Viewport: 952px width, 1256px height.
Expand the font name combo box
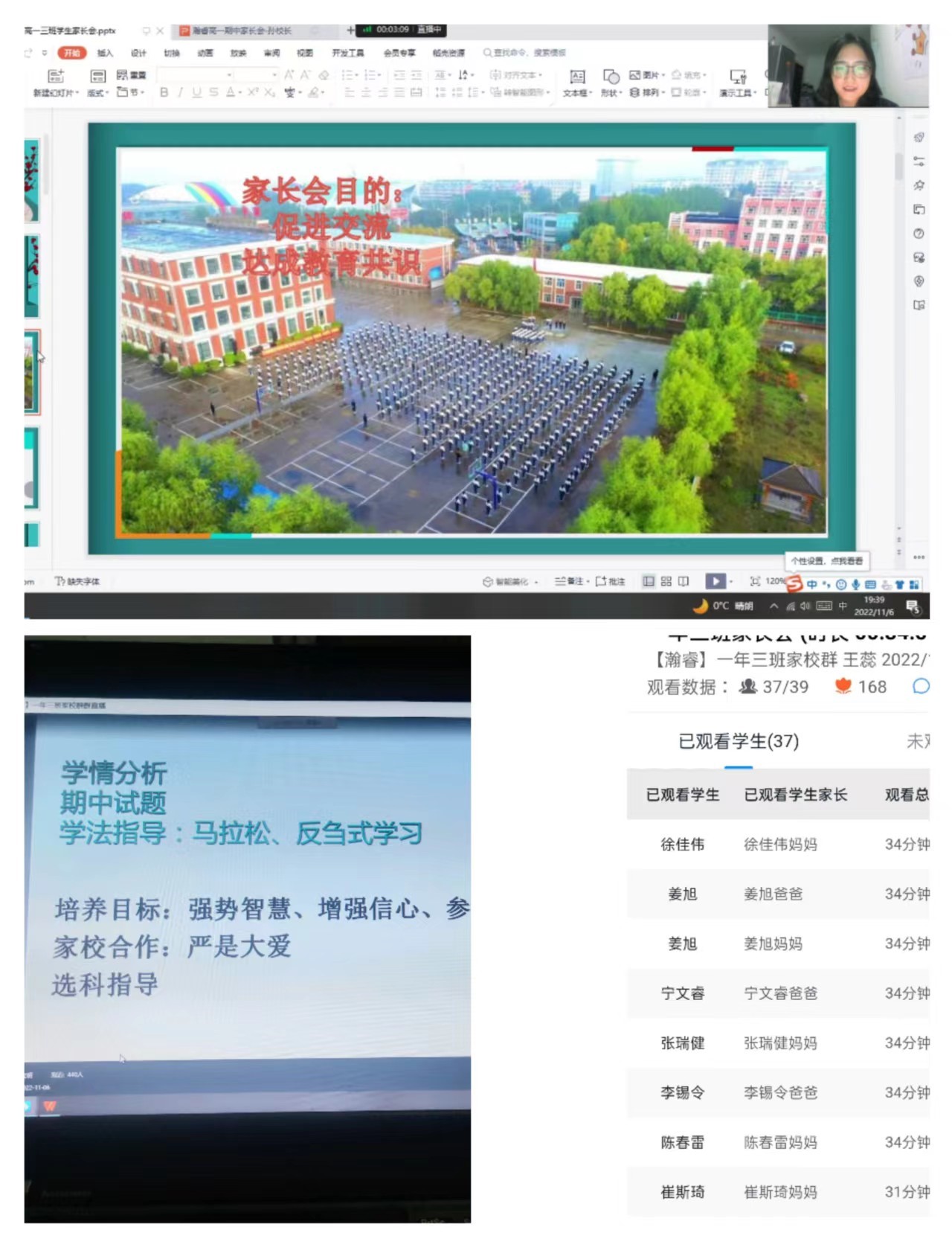tap(229, 75)
